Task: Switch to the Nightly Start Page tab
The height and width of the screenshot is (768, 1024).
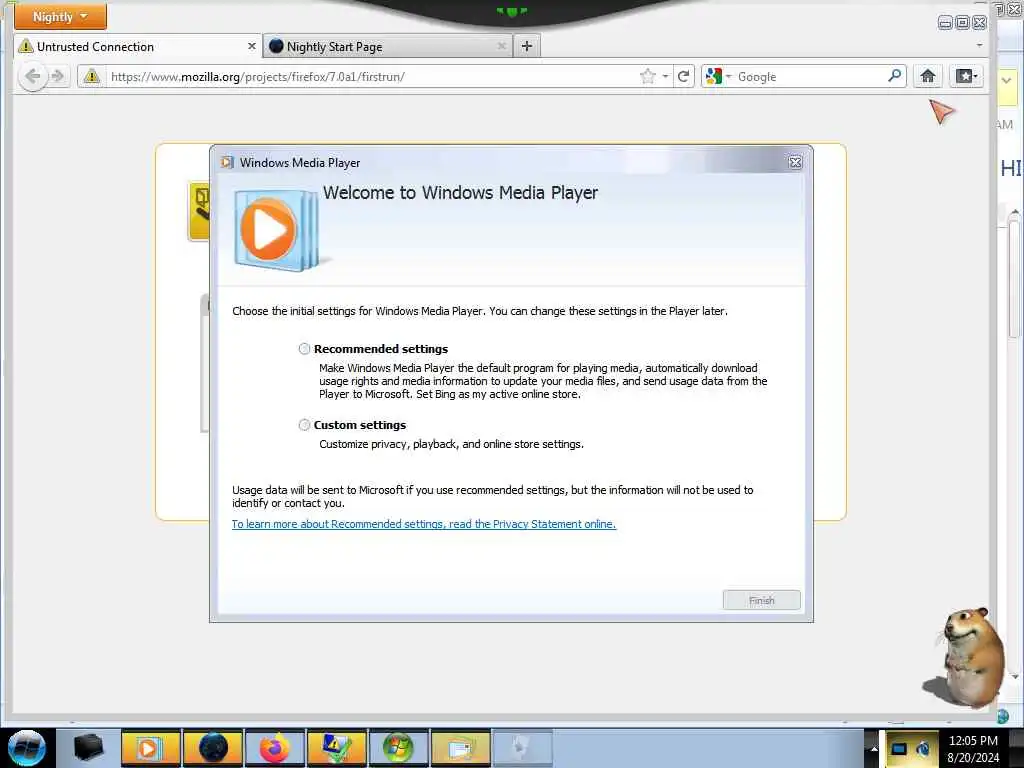Action: (388, 46)
